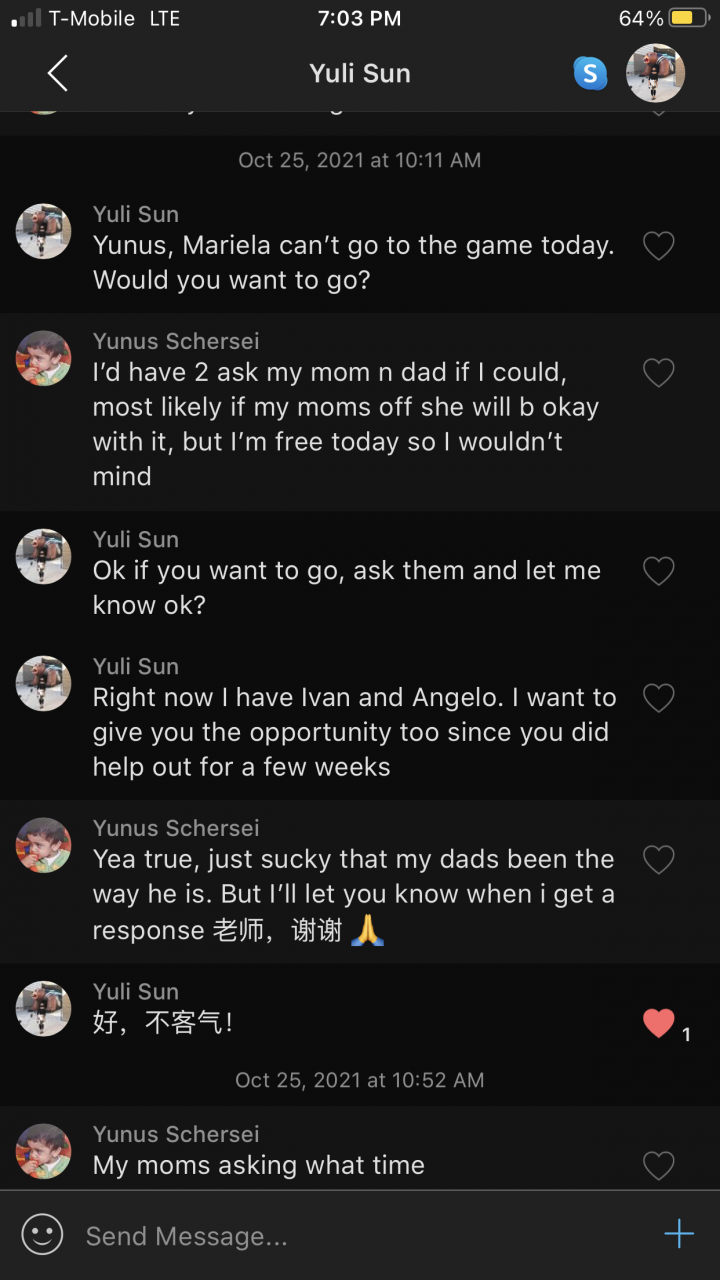Unlike the red-hearted "好，不客气!" message
The height and width of the screenshot is (1280, 720).
click(x=658, y=1023)
